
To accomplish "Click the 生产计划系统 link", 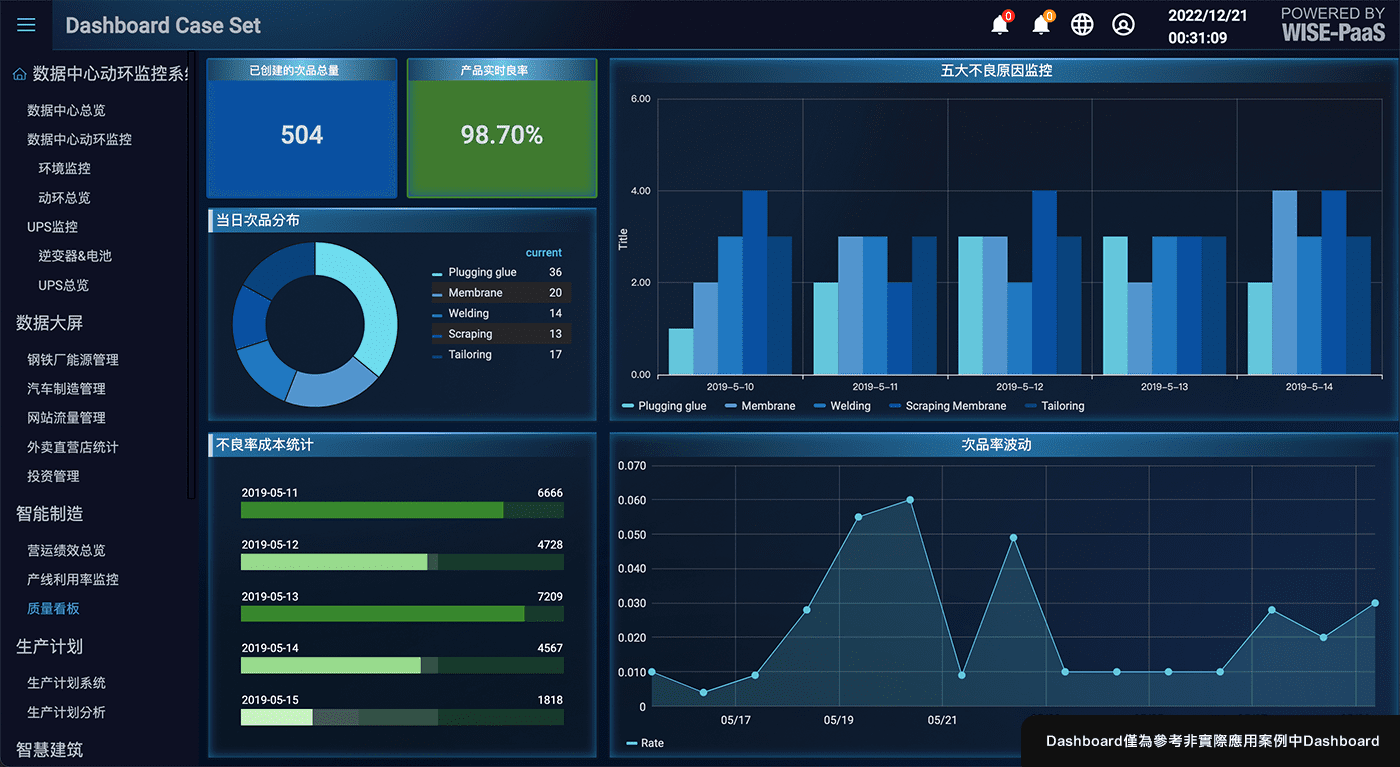I will (66, 683).
